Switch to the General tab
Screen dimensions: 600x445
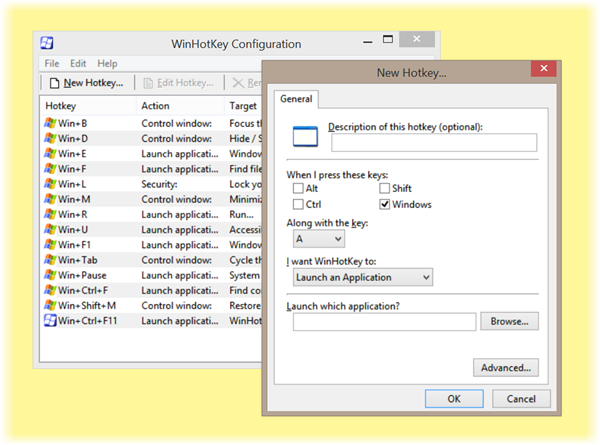click(x=296, y=99)
